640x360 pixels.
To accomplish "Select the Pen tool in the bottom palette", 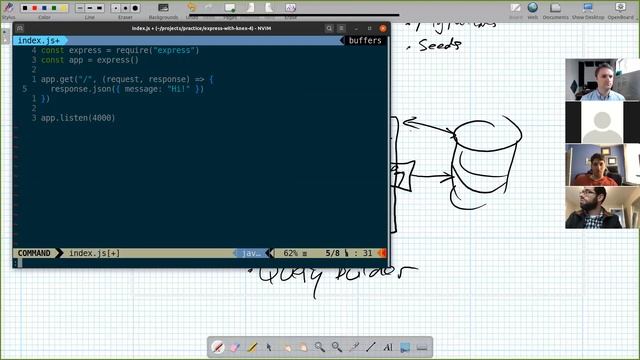I will [x=218, y=347].
